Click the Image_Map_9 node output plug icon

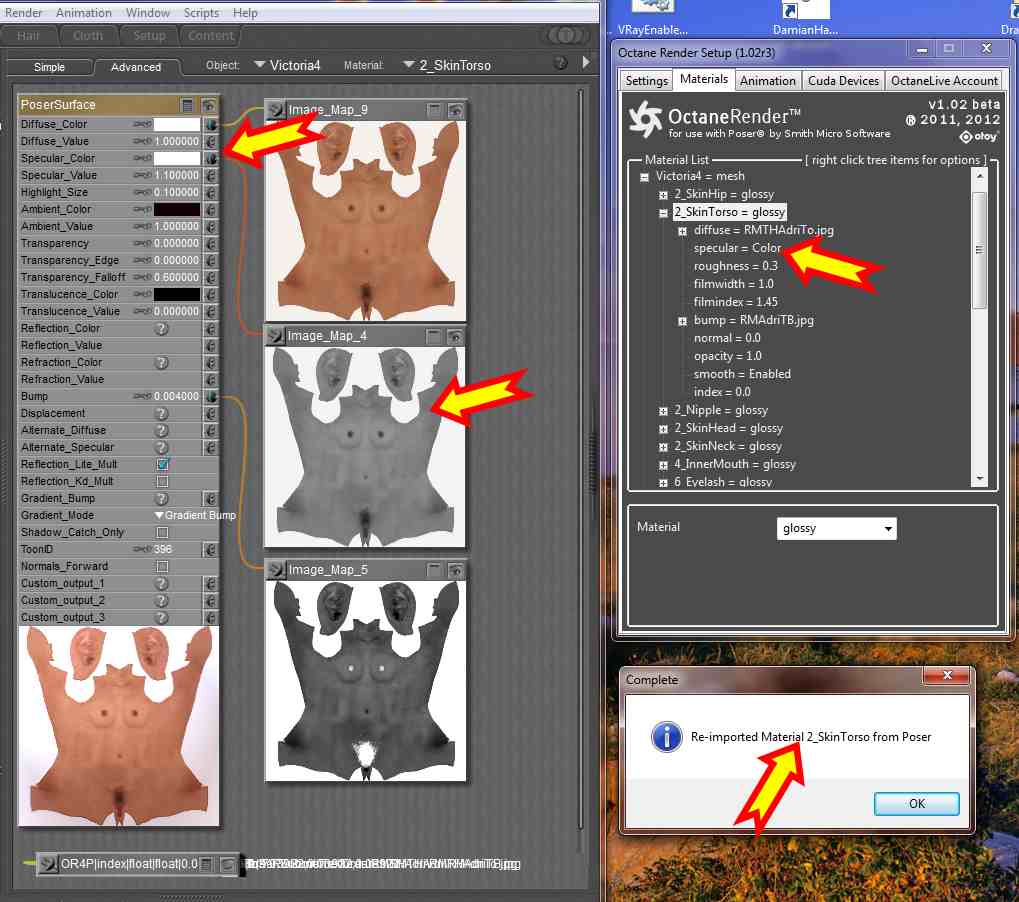click(x=276, y=110)
